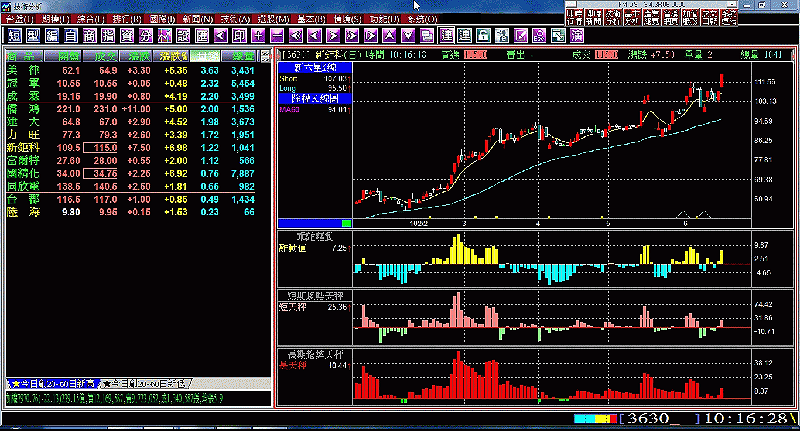Click the double-left arrow toolbar icon
The width and height of the screenshot is (800, 431).
[296, 36]
